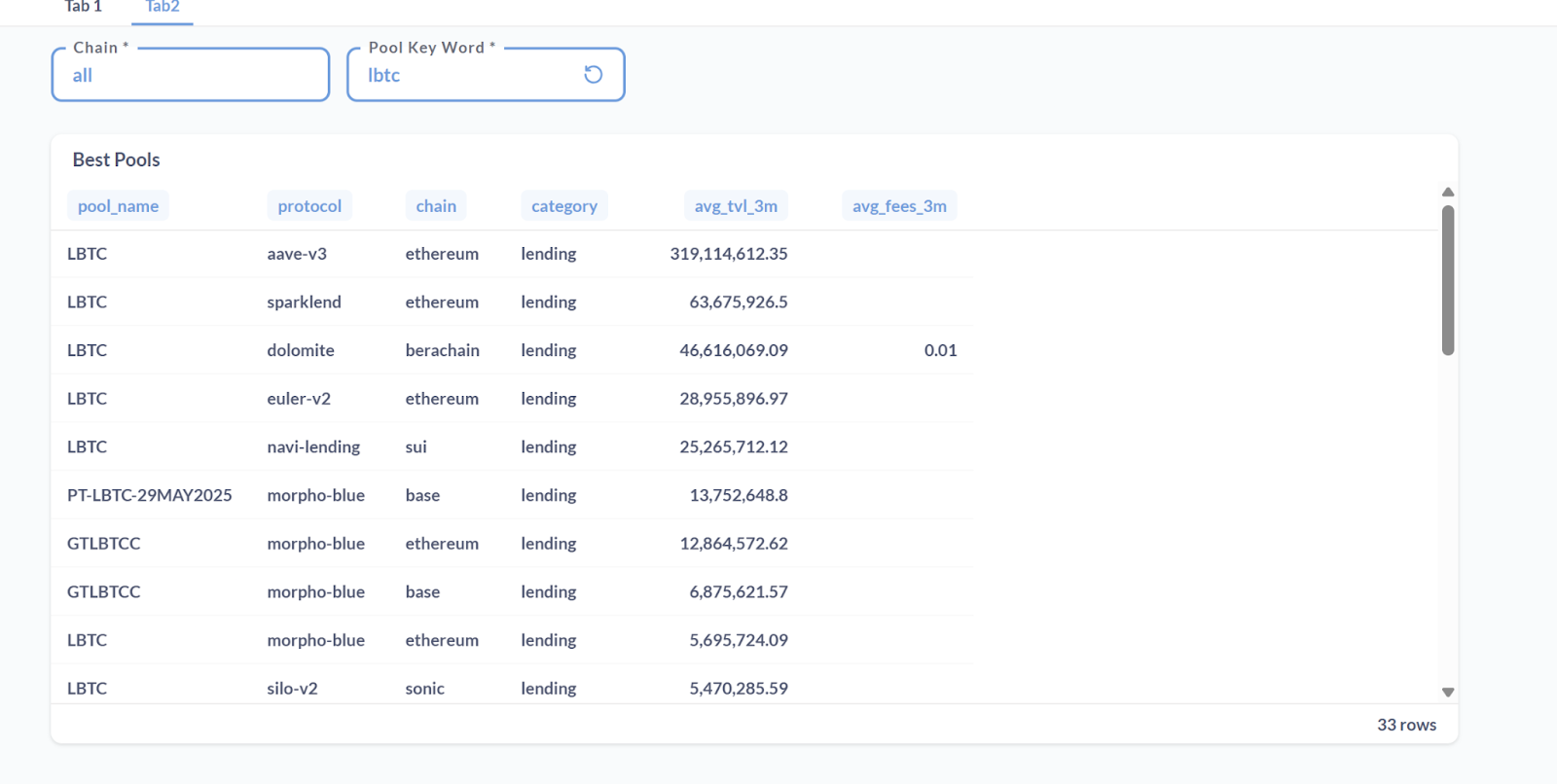Select the aave-v3 protocol cell

[x=297, y=254]
